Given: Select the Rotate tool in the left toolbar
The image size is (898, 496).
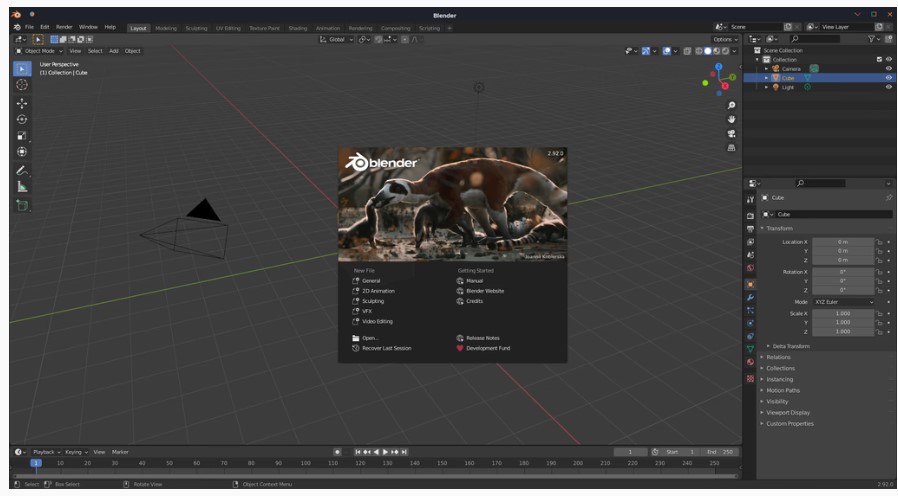Looking at the screenshot, I should (22, 120).
